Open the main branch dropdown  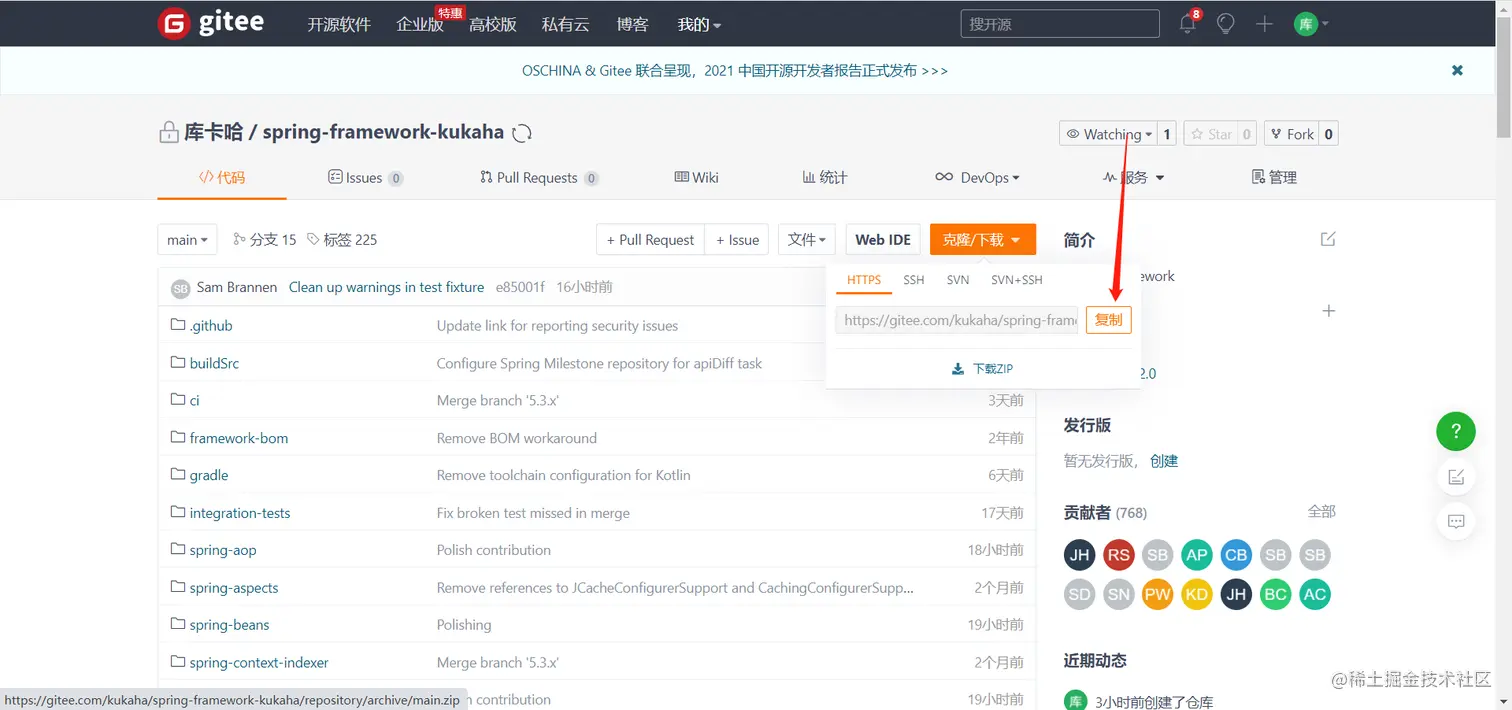[188, 239]
